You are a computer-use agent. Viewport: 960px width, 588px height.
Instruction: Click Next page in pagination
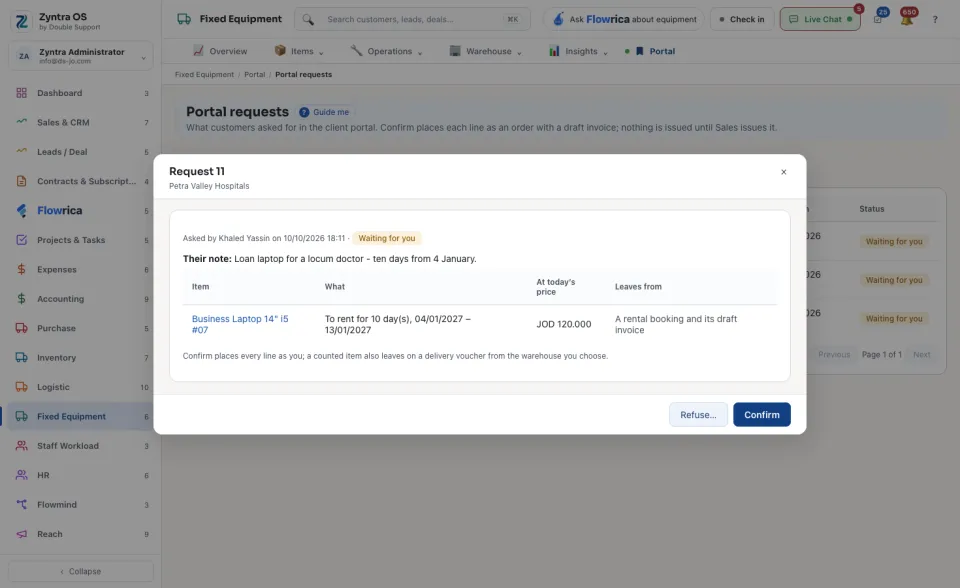coord(921,355)
